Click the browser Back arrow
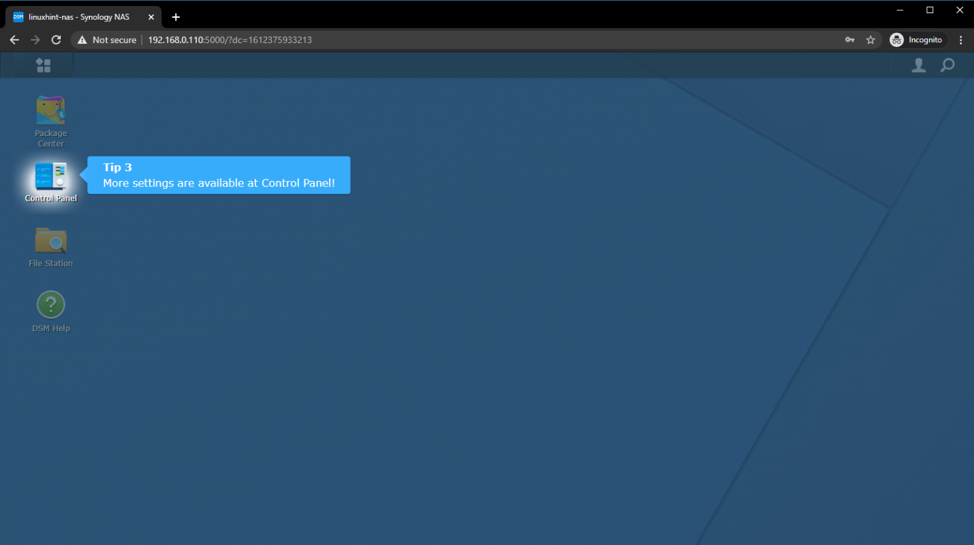The image size is (974, 545). [14, 40]
